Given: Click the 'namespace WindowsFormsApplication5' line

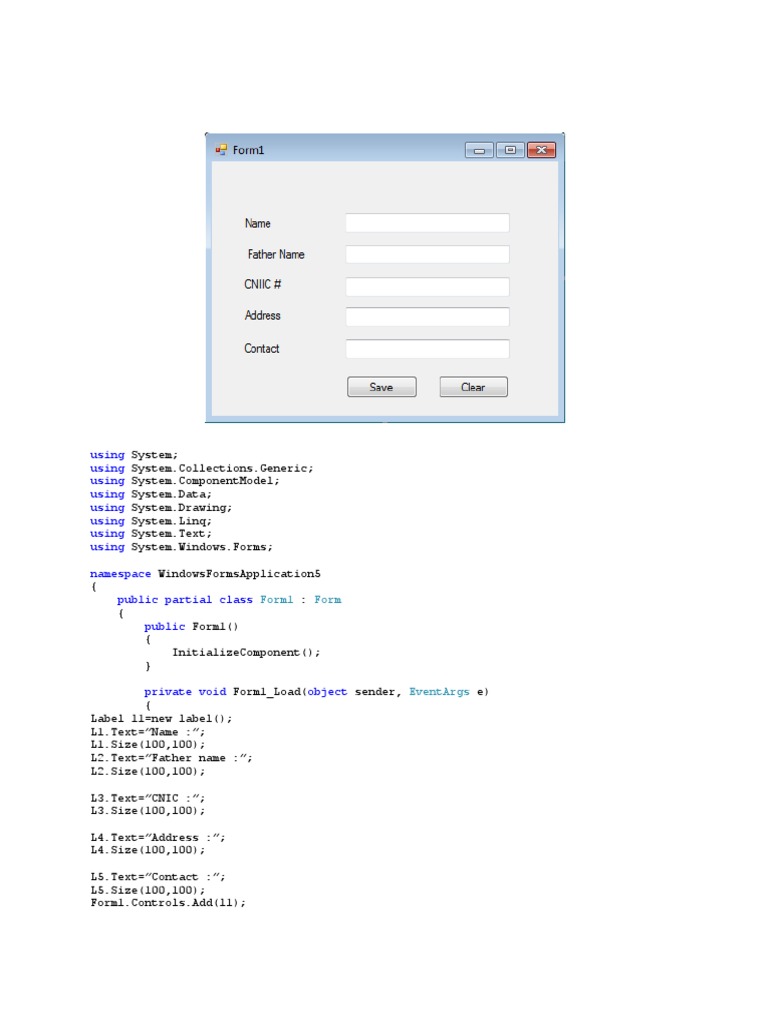Looking at the screenshot, I should pos(206,574).
